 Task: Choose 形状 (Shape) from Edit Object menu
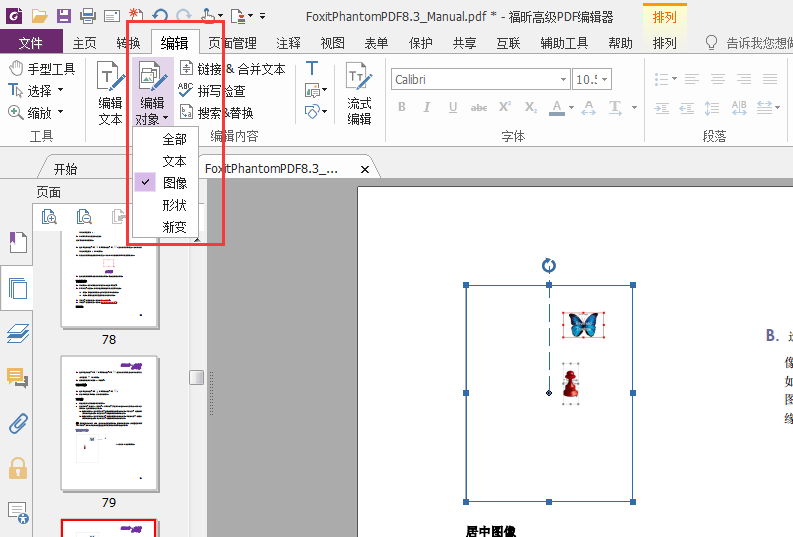[x=165, y=205]
